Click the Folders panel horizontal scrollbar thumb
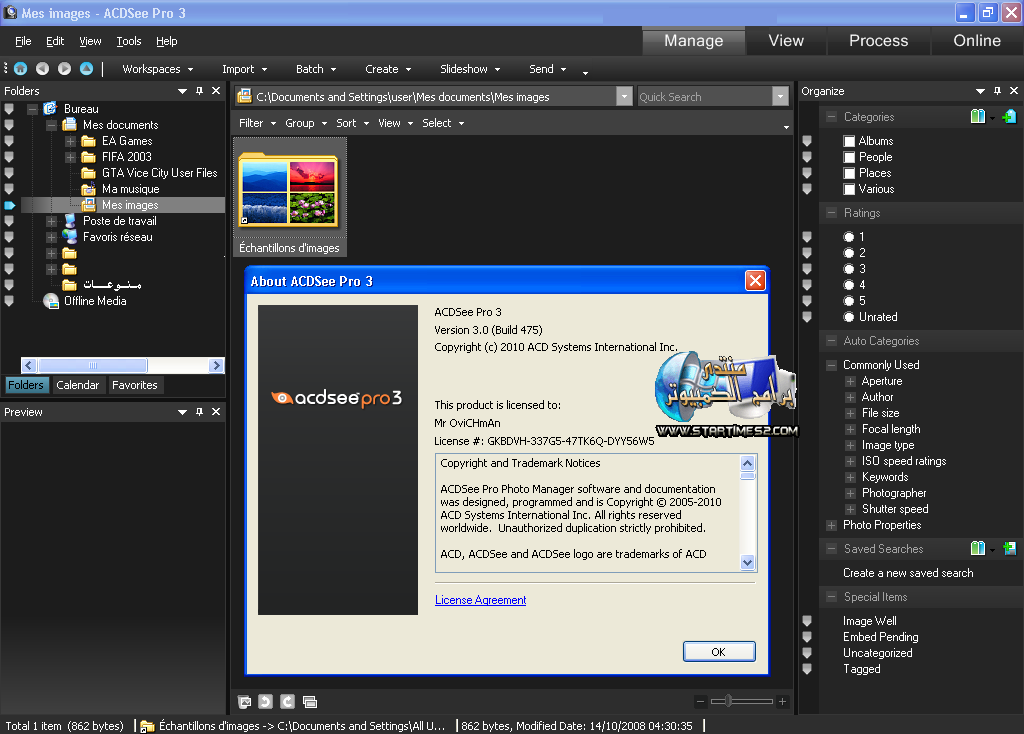This screenshot has width=1024, height=734. (x=93, y=365)
